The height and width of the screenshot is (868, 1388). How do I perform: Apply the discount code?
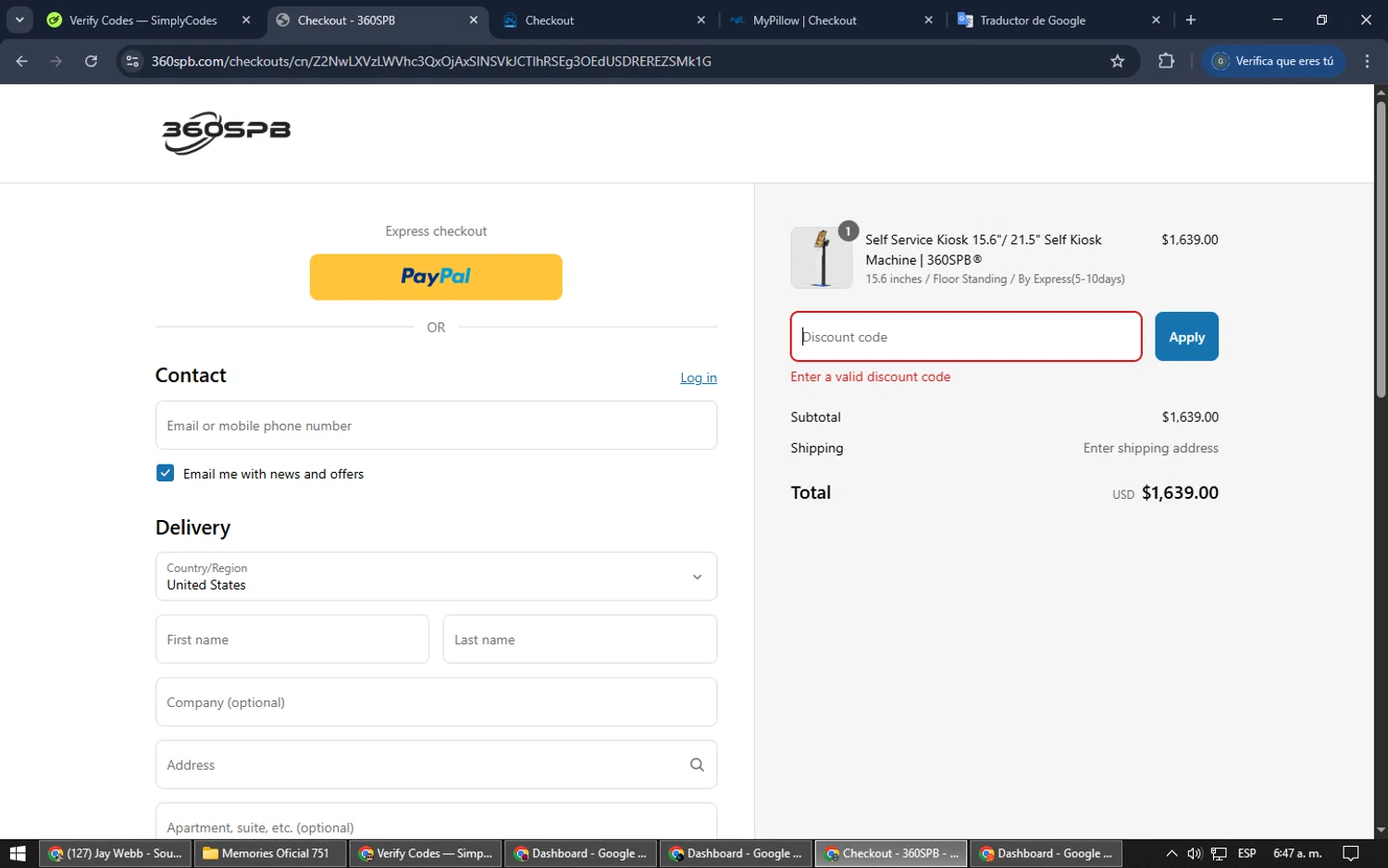(x=1186, y=337)
